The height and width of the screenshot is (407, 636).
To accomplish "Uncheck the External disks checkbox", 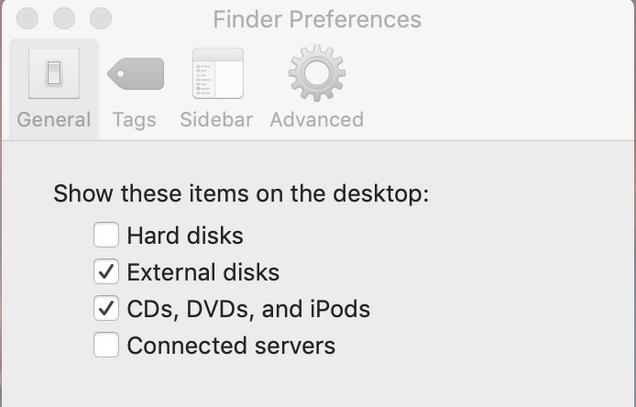I will click(106, 271).
